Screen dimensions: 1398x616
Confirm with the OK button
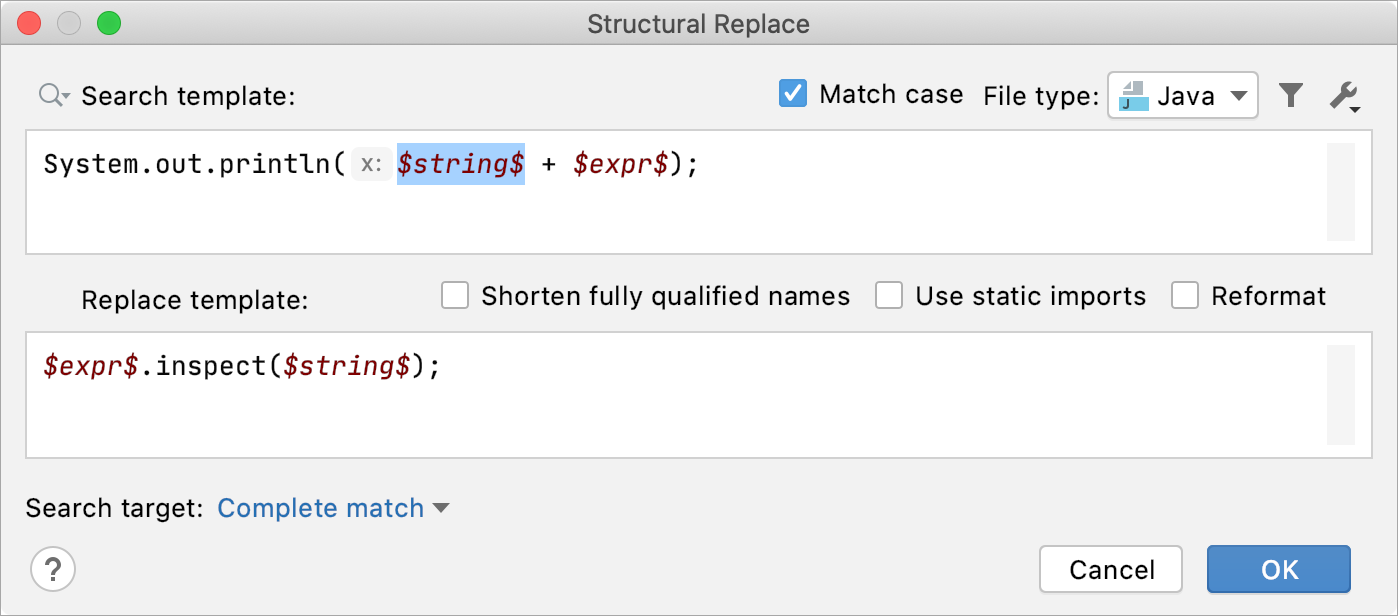pos(1279,569)
